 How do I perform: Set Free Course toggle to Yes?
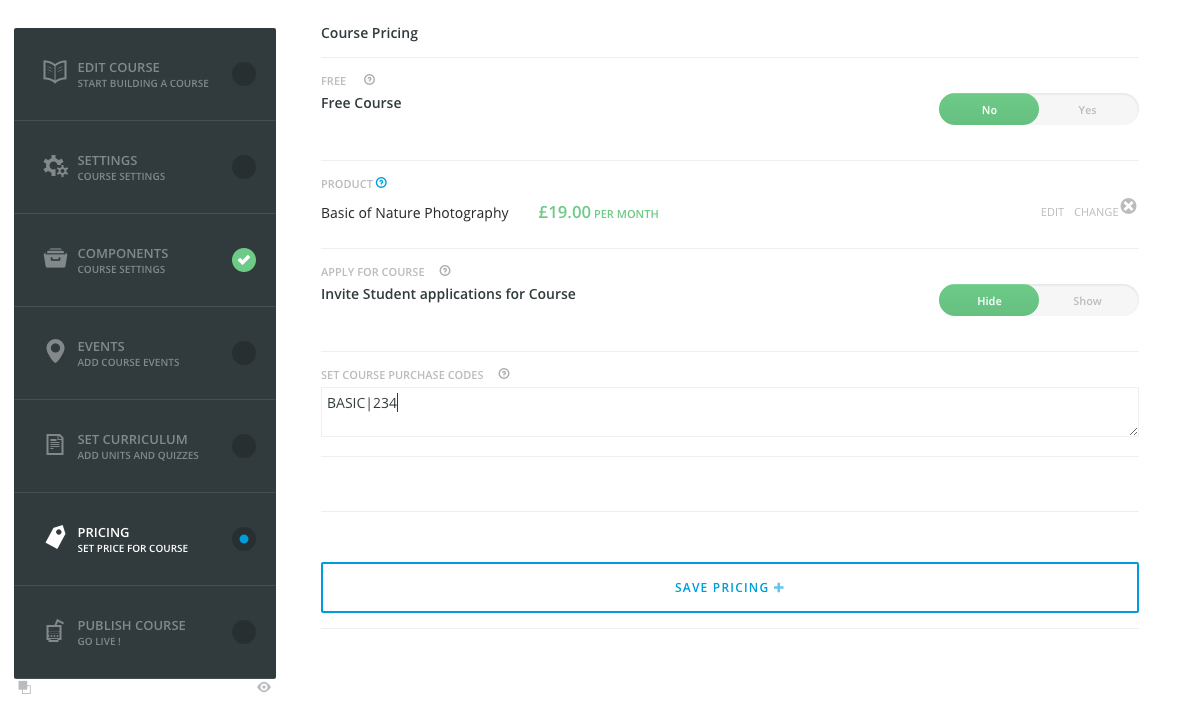pos(1087,110)
